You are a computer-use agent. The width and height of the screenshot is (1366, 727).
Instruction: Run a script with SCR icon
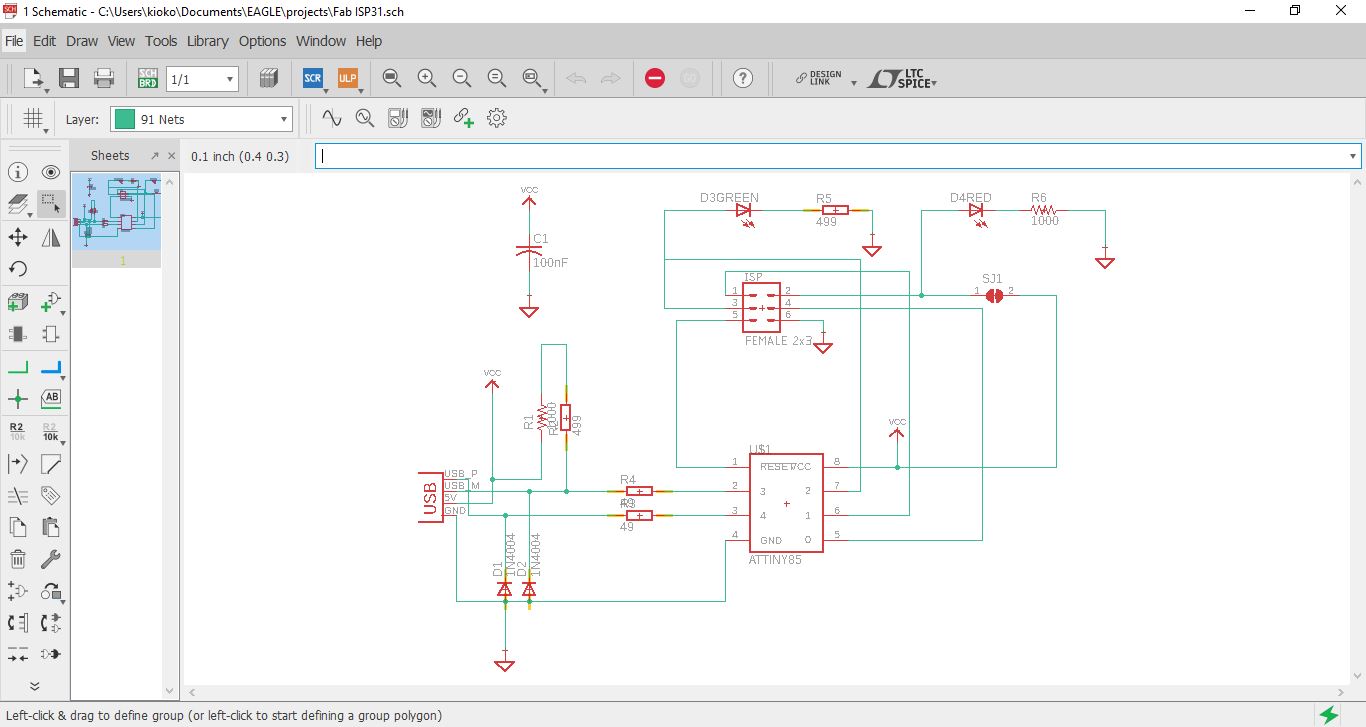tap(313, 78)
